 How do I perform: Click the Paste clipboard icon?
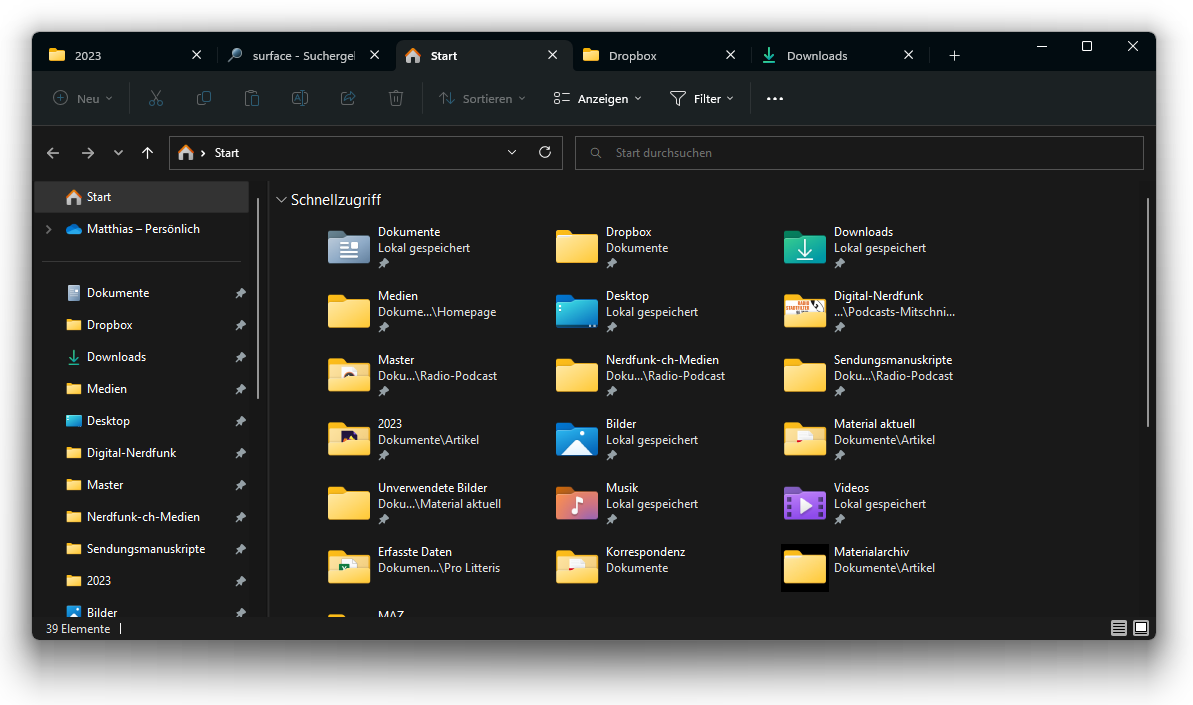(252, 98)
